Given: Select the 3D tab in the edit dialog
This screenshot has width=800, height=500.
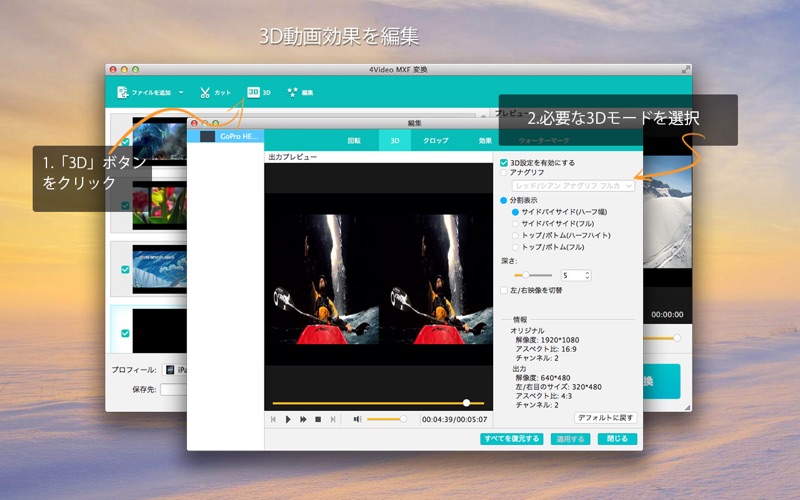Looking at the screenshot, I should pos(395,140).
